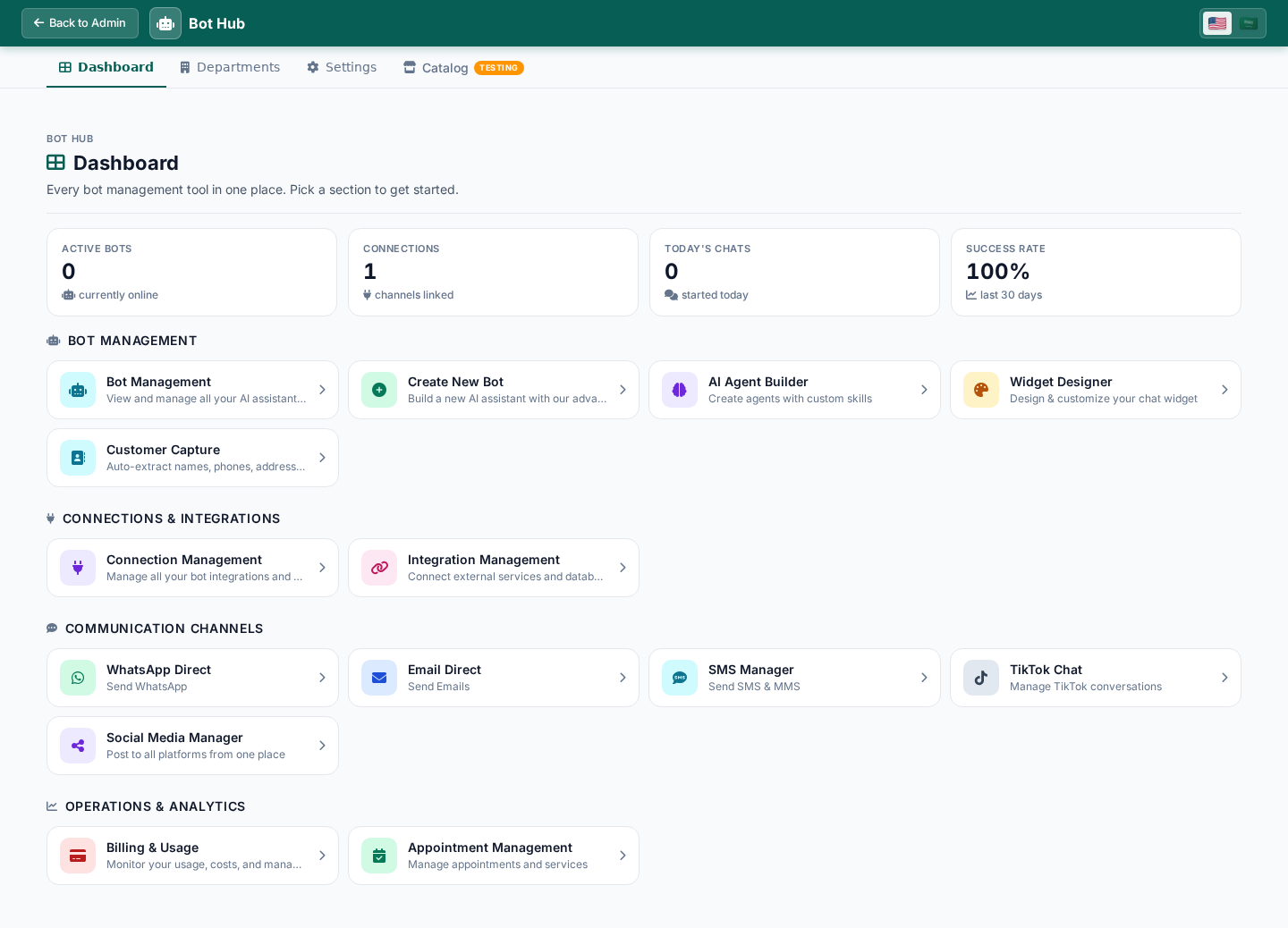Open Billing & Usage via its chevron
This screenshot has width=1288, height=928.
tap(322, 856)
